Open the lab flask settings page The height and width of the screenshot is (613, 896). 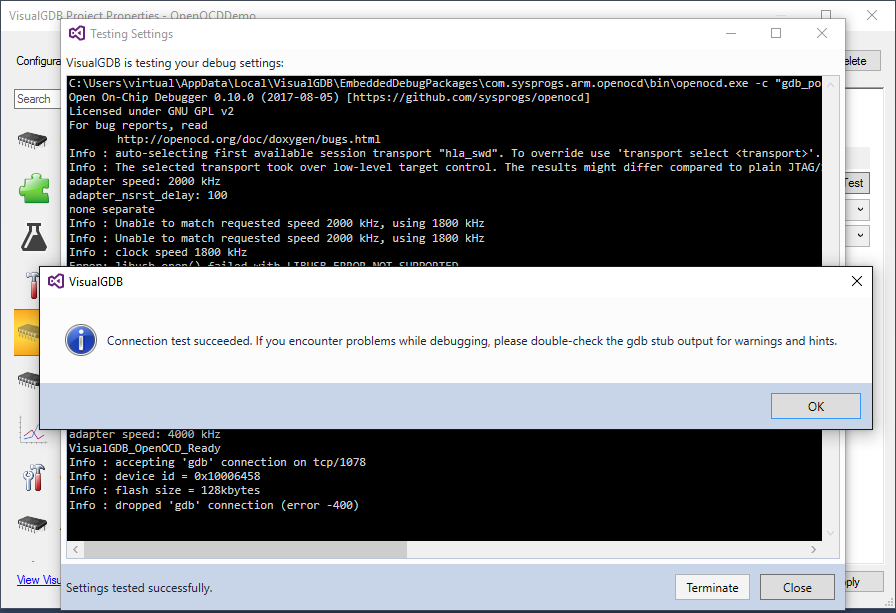click(34, 237)
